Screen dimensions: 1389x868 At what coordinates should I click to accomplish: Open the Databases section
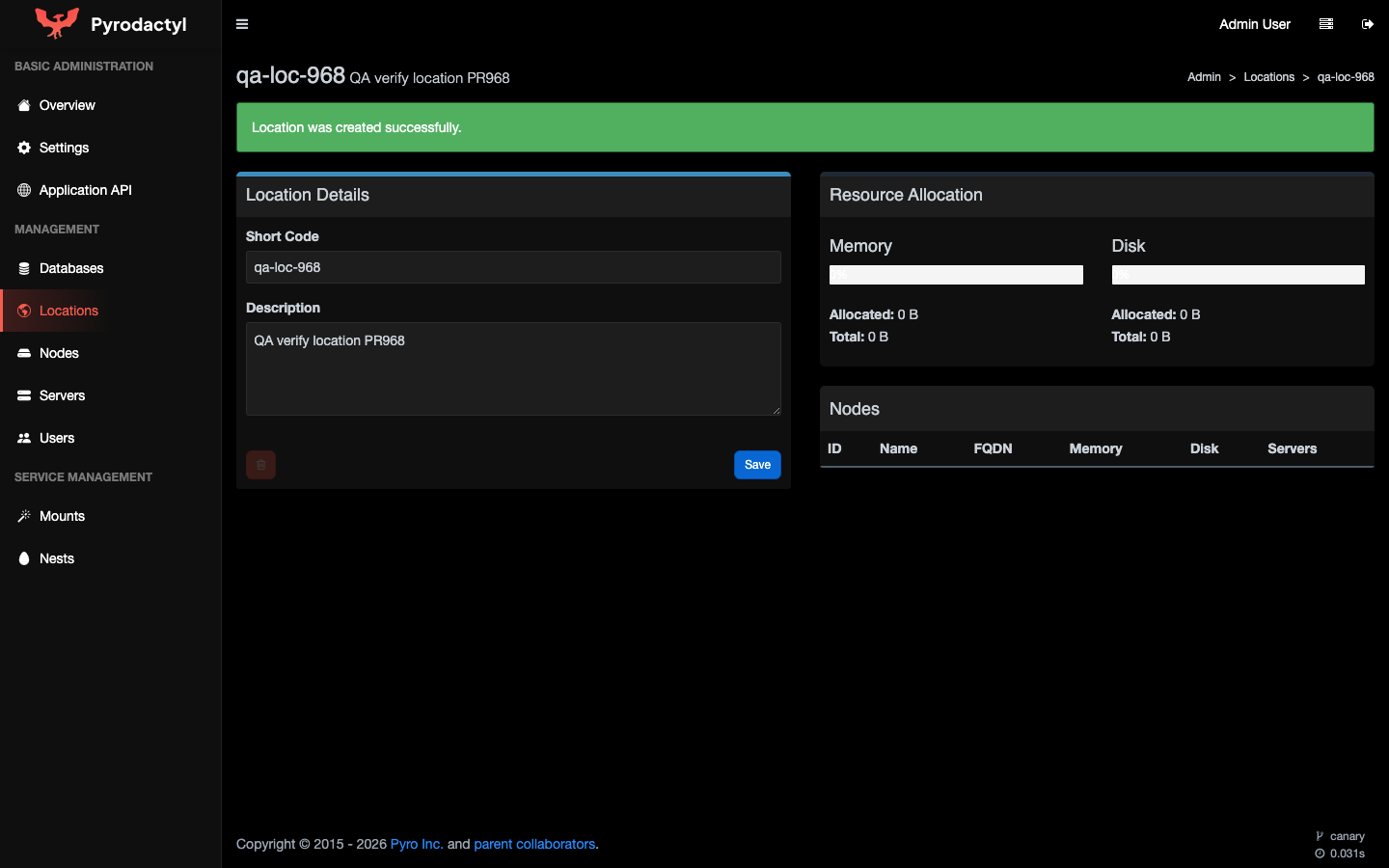pos(110,268)
